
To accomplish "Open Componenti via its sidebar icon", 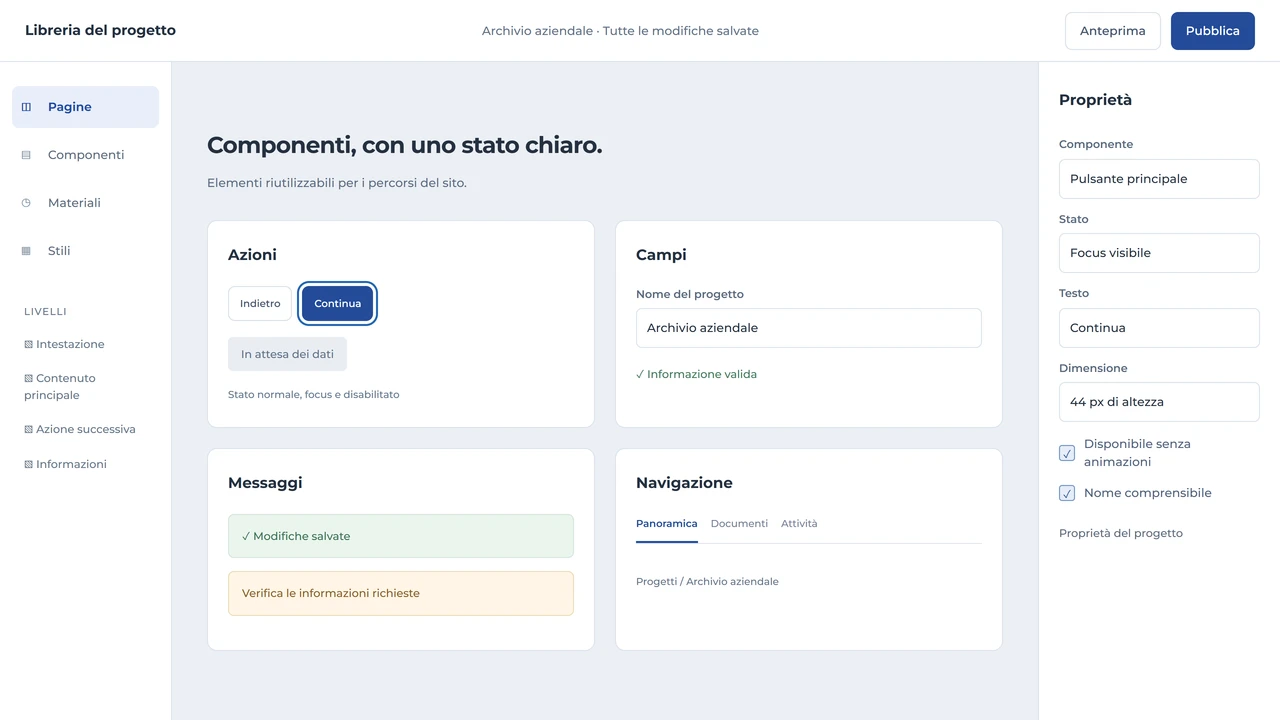I will click(27, 155).
